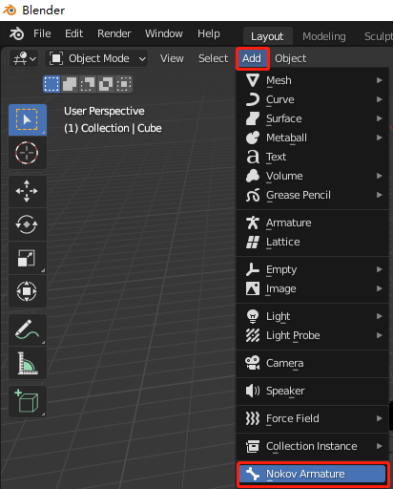Screen dimensions: 394x489
Task: Activate the Rotate tool
Action: tap(27, 224)
